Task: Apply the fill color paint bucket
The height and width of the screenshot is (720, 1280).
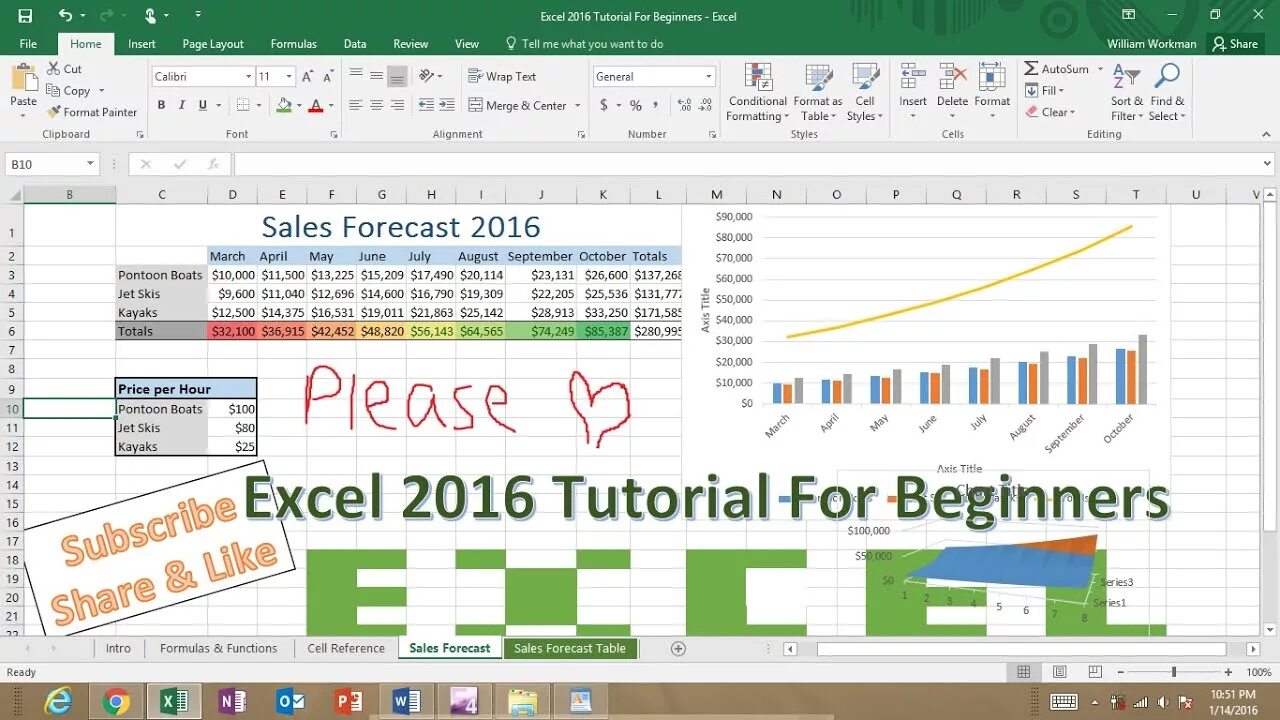Action: (284, 105)
